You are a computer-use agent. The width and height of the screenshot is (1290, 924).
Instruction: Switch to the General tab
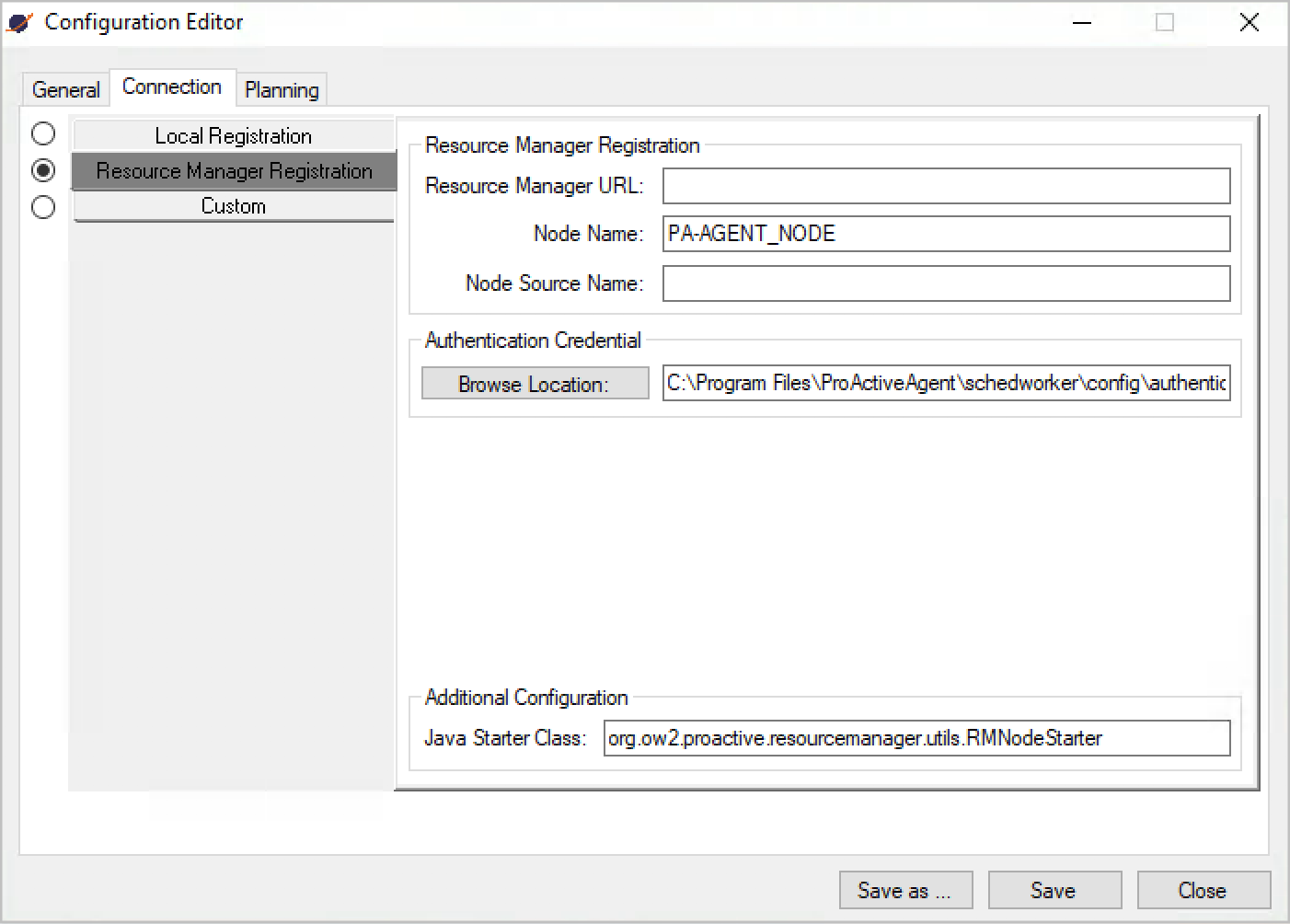click(x=65, y=90)
